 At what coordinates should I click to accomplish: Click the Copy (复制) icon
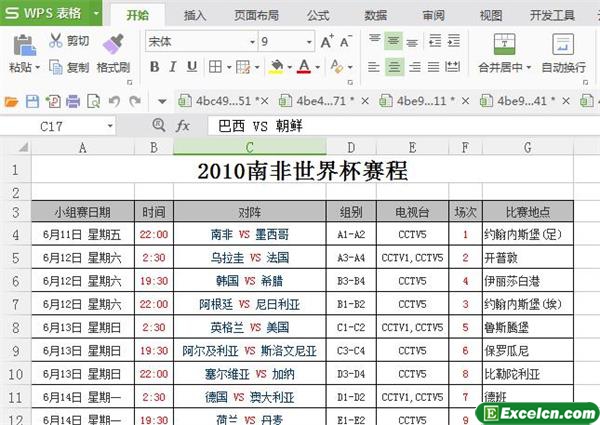click(56, 67)
